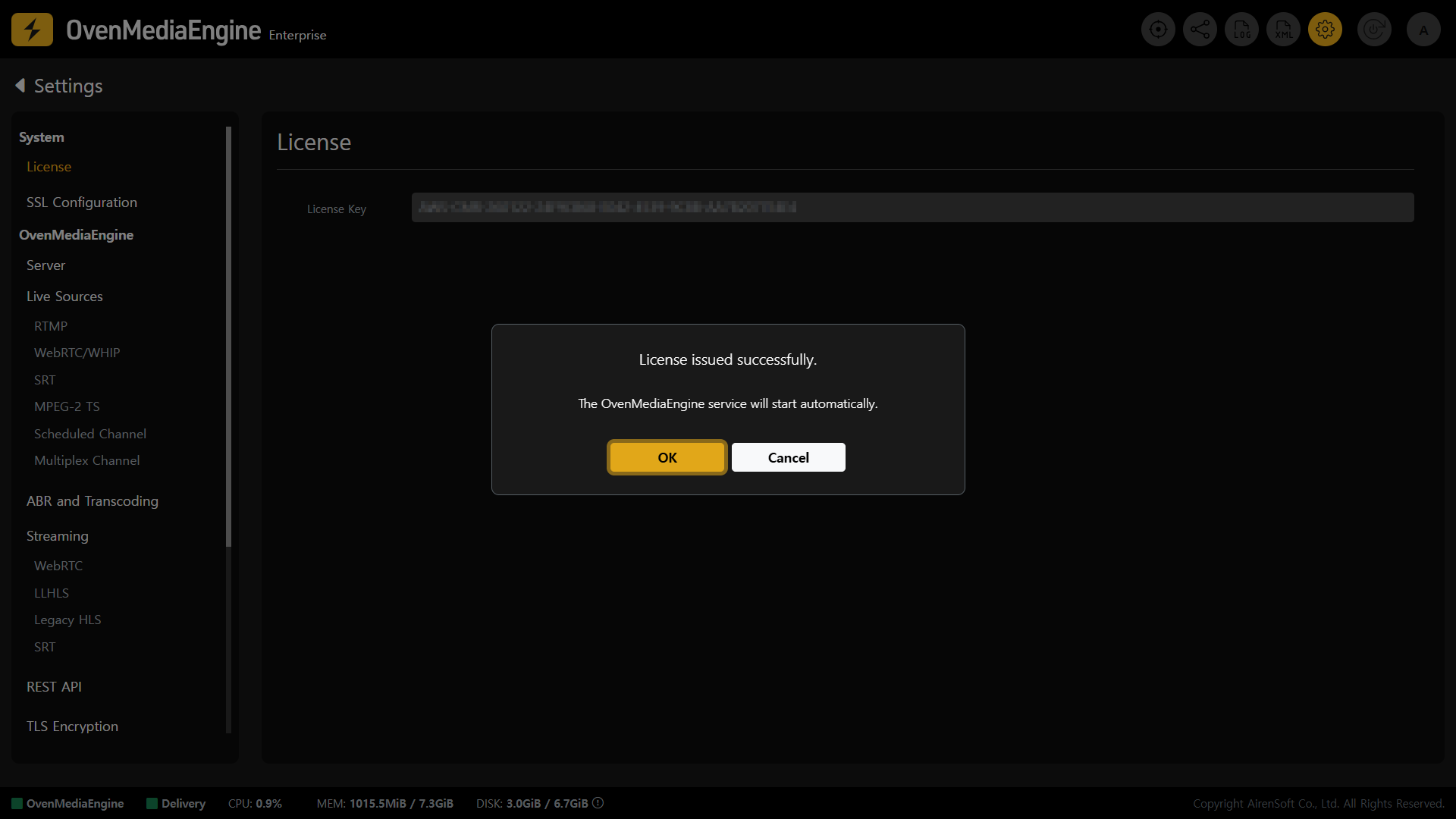
Task: Confirm the license dialog with OK
Action: [667, 457]
